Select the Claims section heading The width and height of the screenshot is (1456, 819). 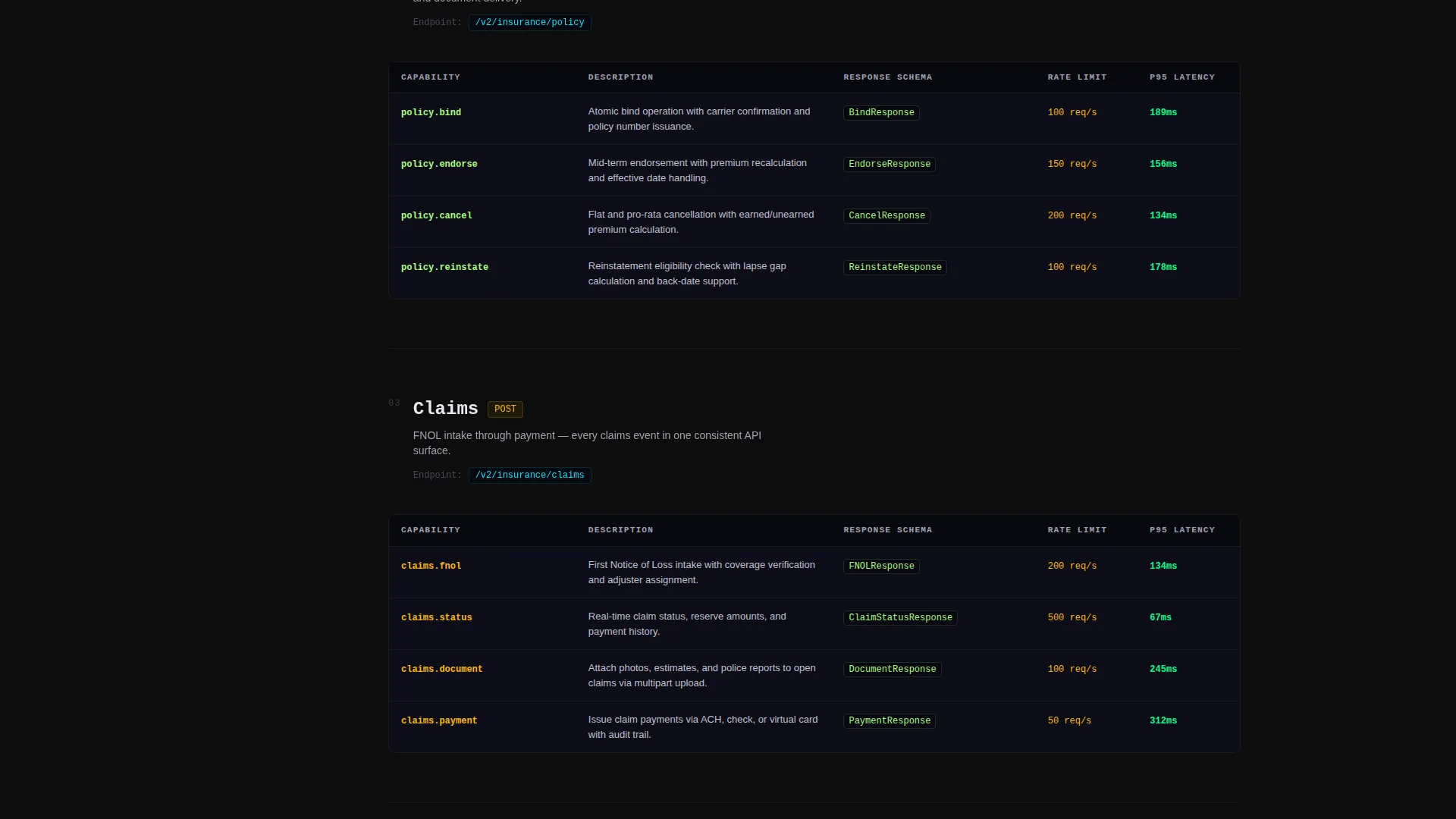click(445, 409)
